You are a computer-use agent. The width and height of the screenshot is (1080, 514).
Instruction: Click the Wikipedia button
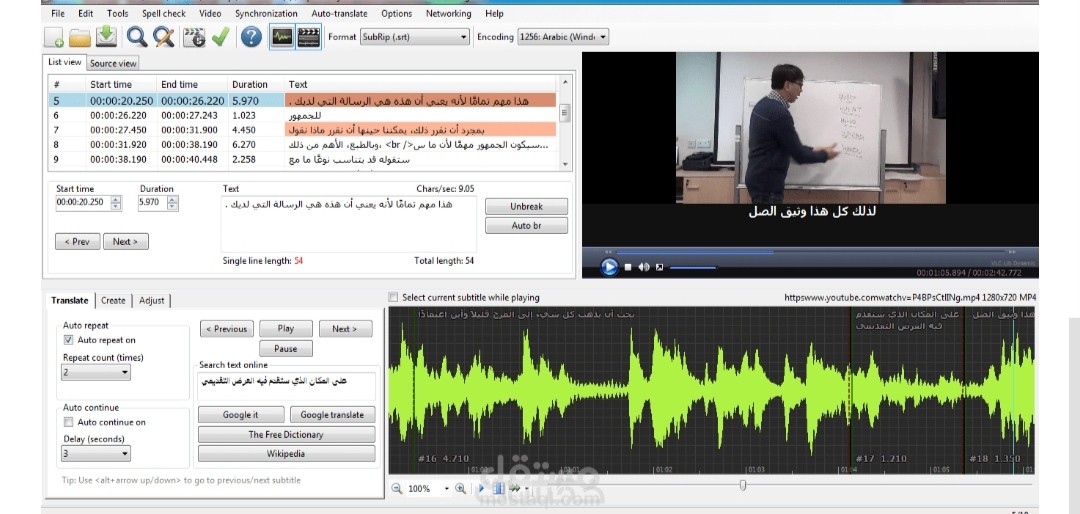point(286,454)
